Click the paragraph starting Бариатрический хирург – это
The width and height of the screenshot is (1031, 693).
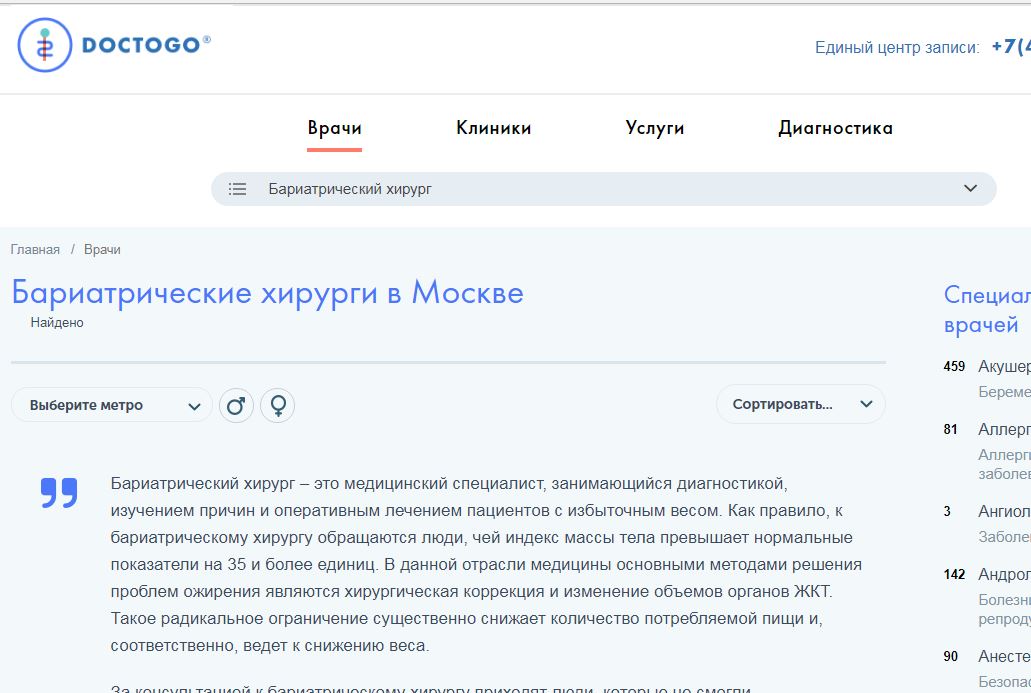[x=486, y=565]
